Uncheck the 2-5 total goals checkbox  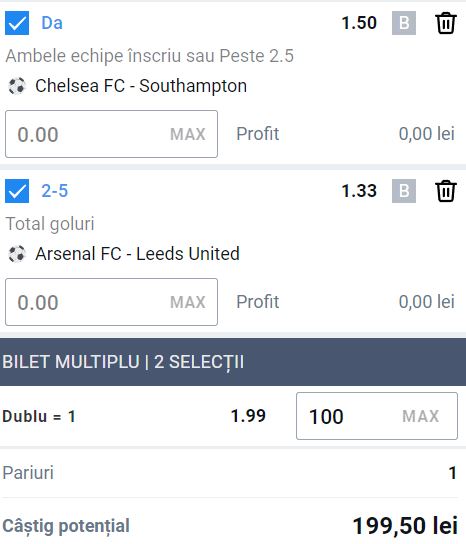click(x=17, y=191)
